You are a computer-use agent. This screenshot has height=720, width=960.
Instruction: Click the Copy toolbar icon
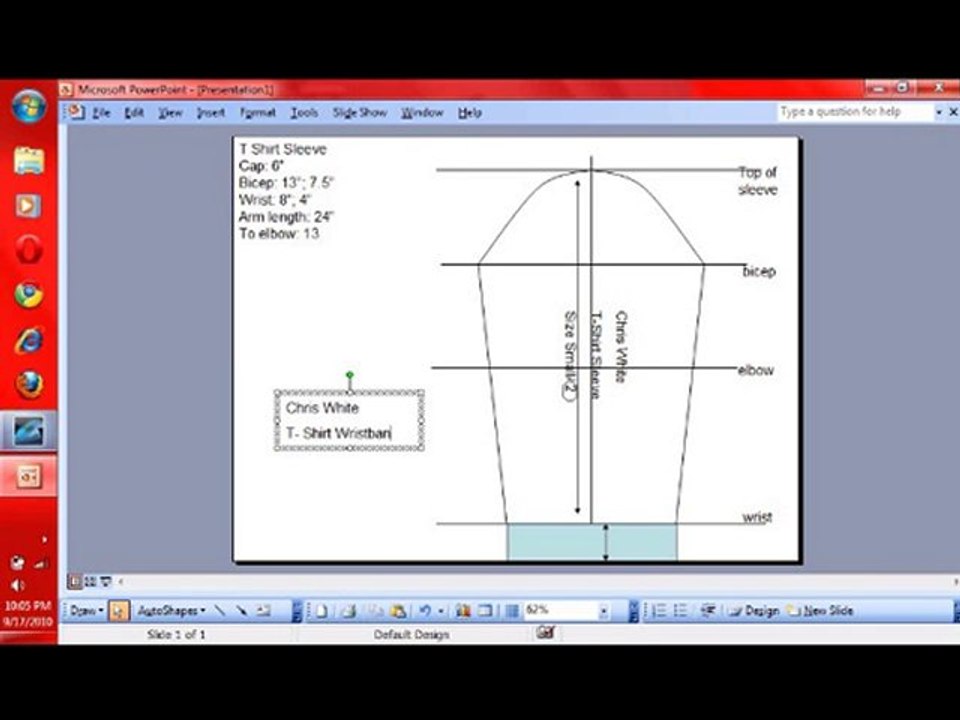tap(375, 610)
